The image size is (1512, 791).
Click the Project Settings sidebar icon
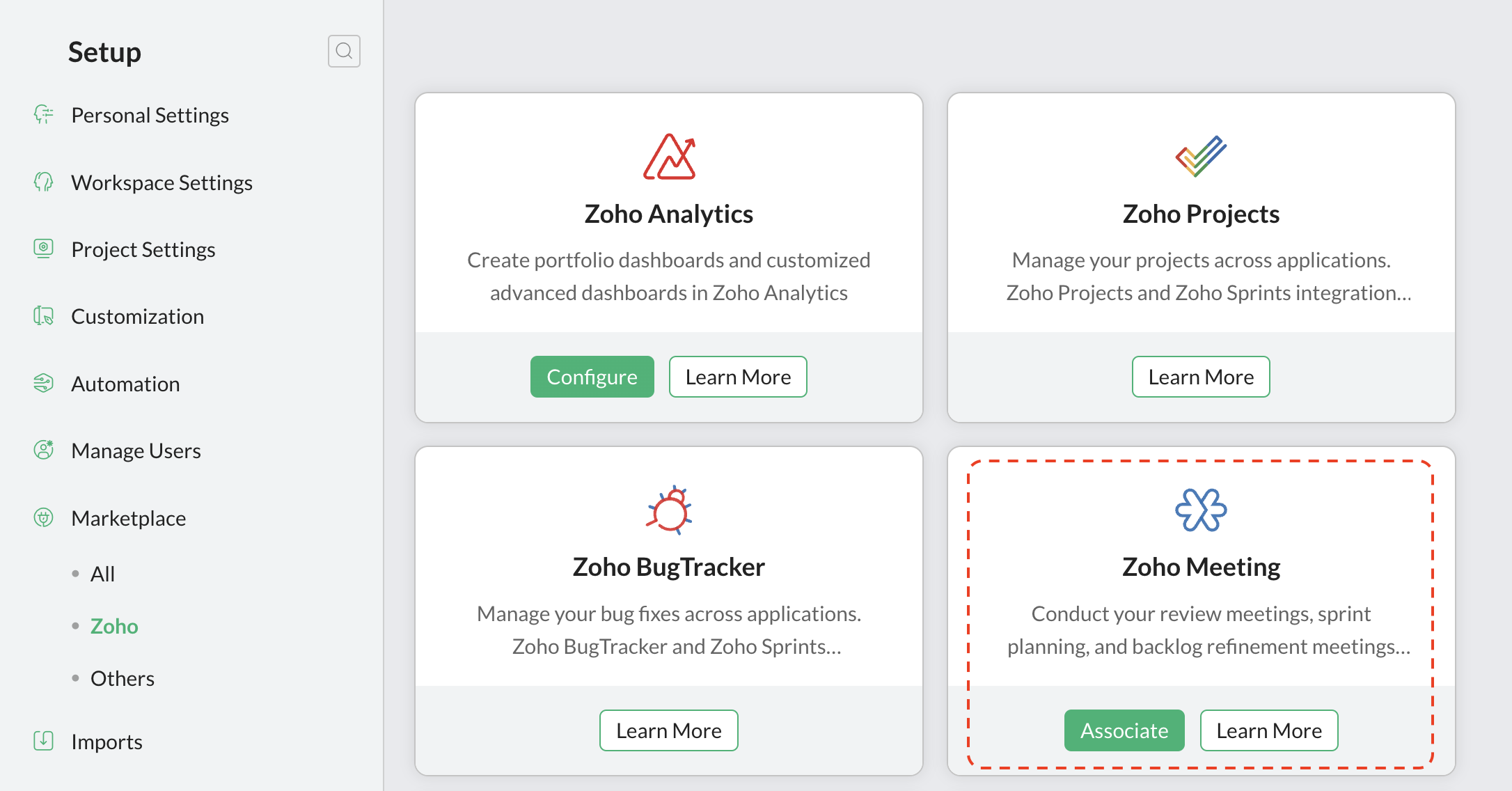(44, 249)
